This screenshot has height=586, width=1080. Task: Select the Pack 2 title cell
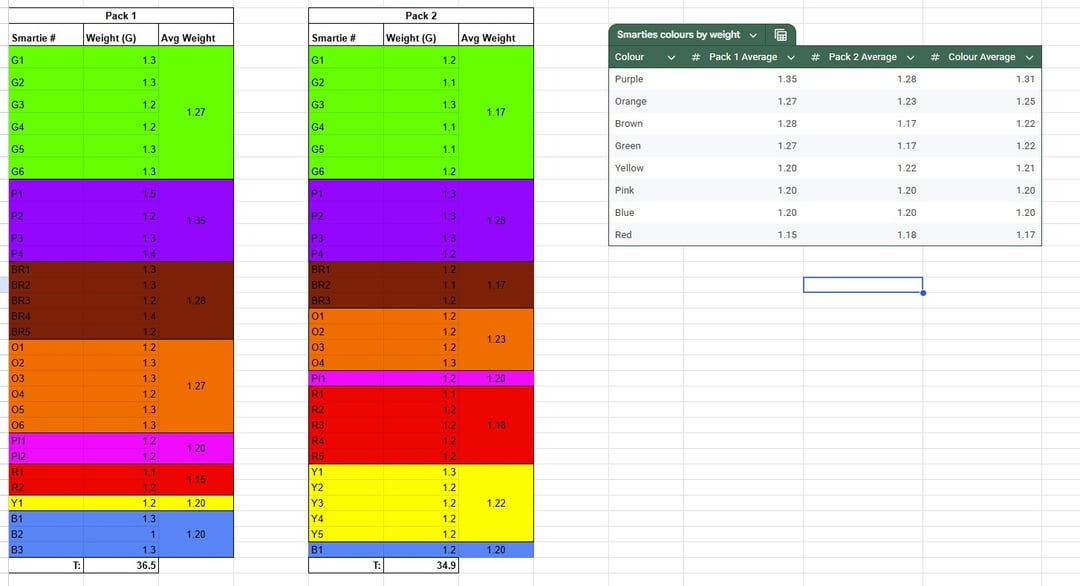(x=421, y=16)
